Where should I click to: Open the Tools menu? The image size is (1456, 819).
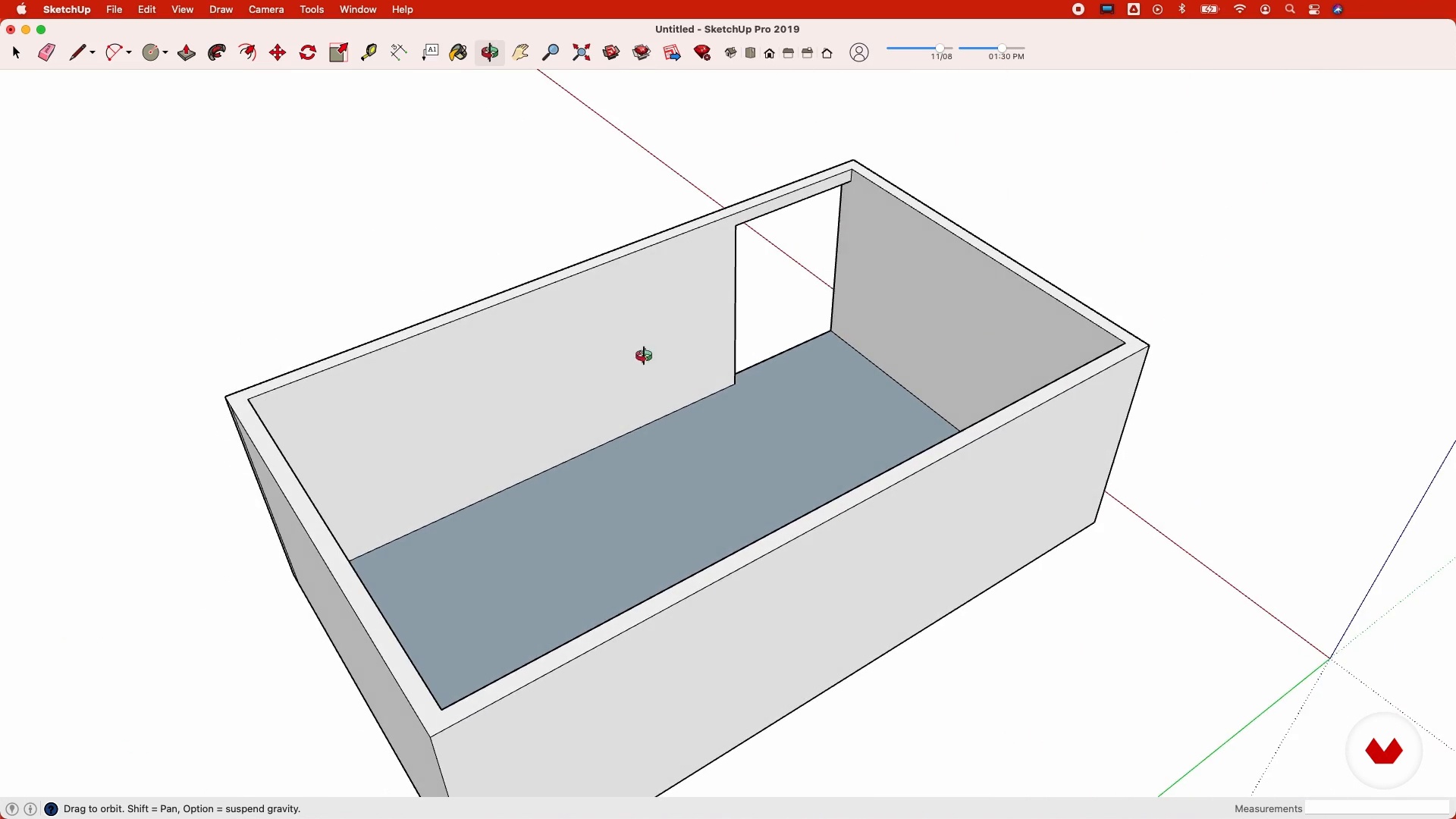point(312,10)
